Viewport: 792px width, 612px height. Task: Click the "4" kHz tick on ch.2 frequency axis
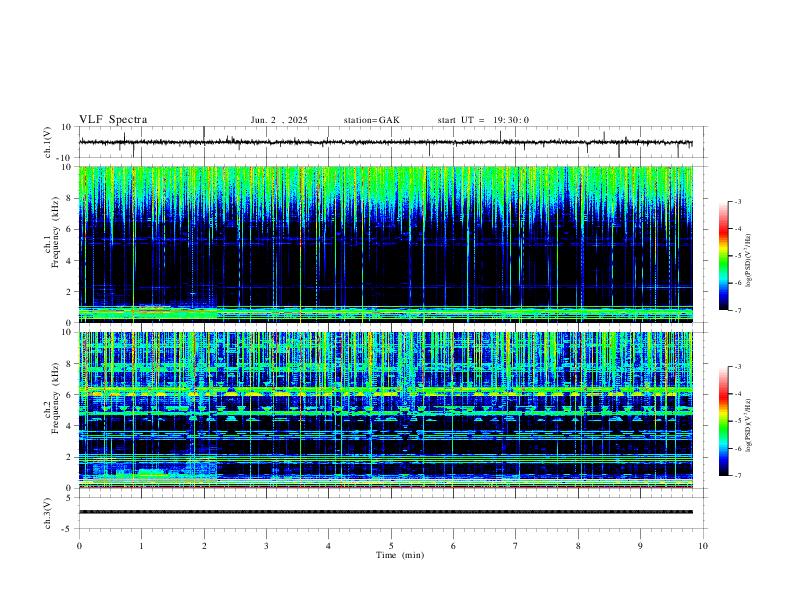click(69, 426)
